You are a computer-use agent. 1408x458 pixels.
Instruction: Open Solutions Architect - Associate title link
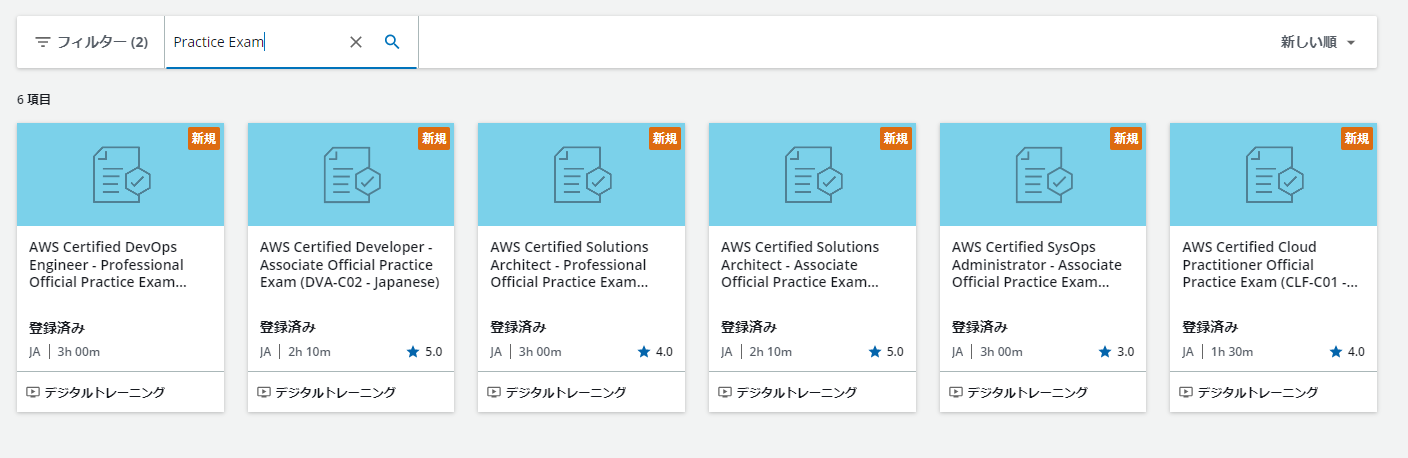click(x=801, y=265)
